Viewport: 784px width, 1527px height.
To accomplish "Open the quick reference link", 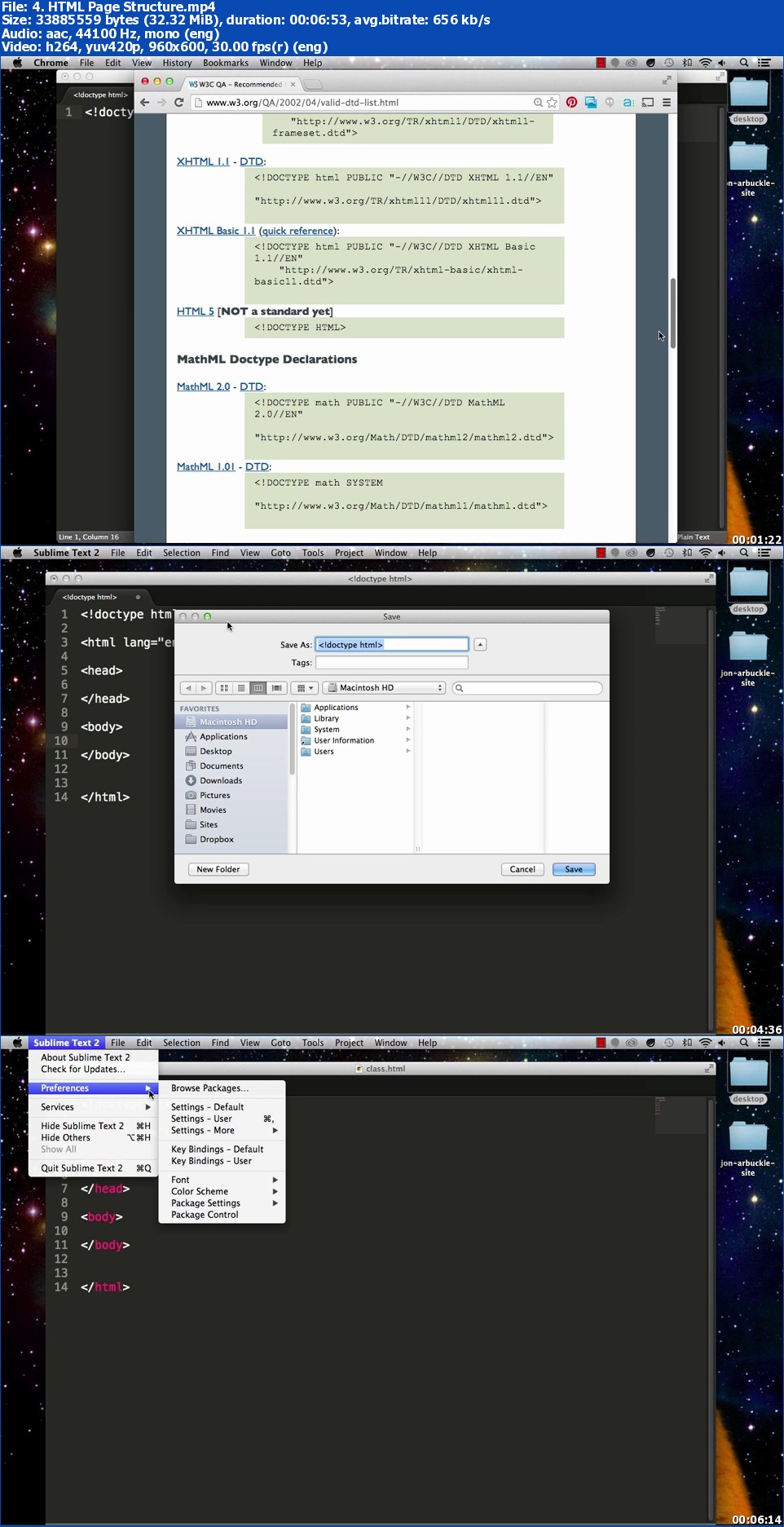I will (297, 231).
